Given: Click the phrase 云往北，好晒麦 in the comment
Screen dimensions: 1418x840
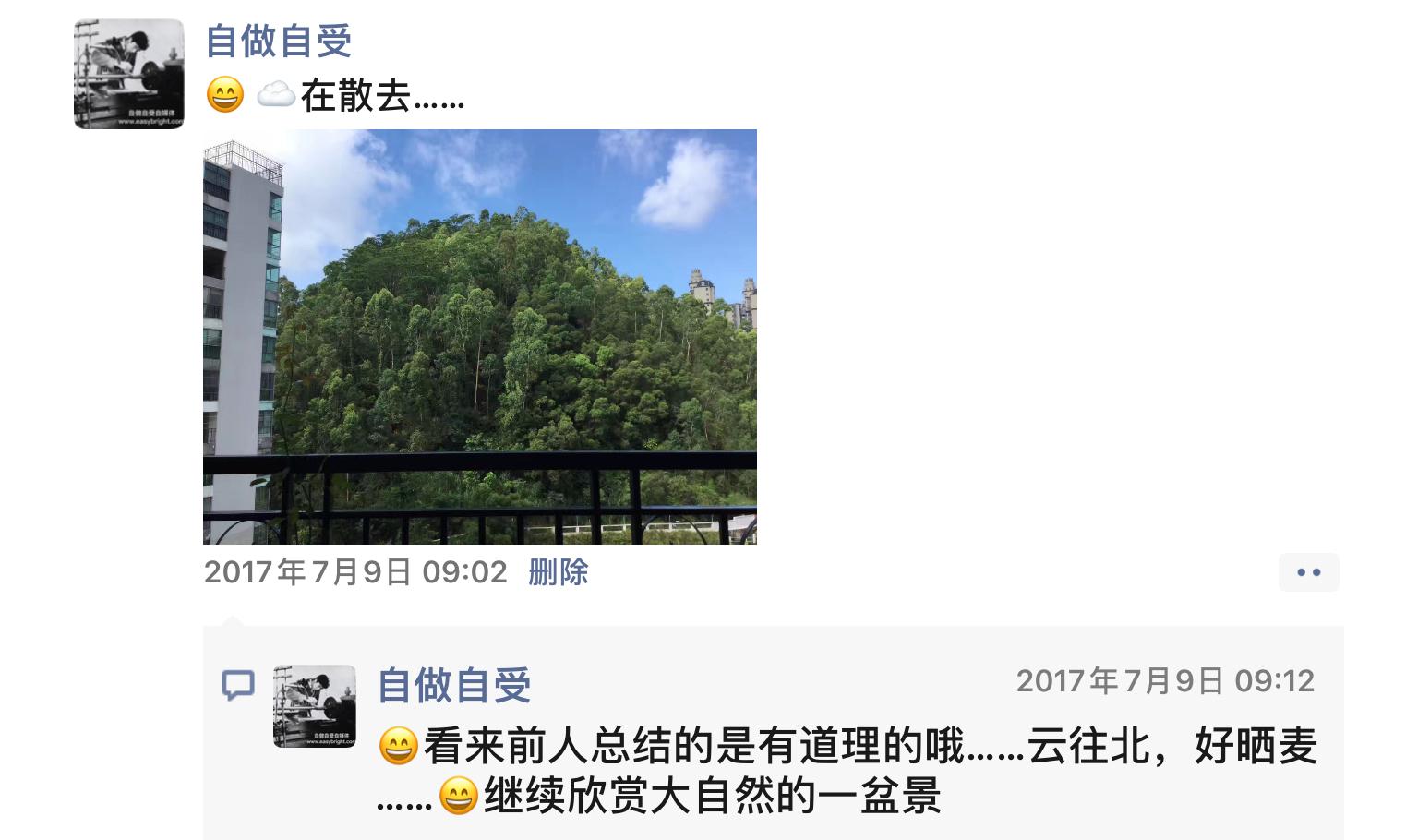Looking at the screenshot, I should tap(1172, 746).
